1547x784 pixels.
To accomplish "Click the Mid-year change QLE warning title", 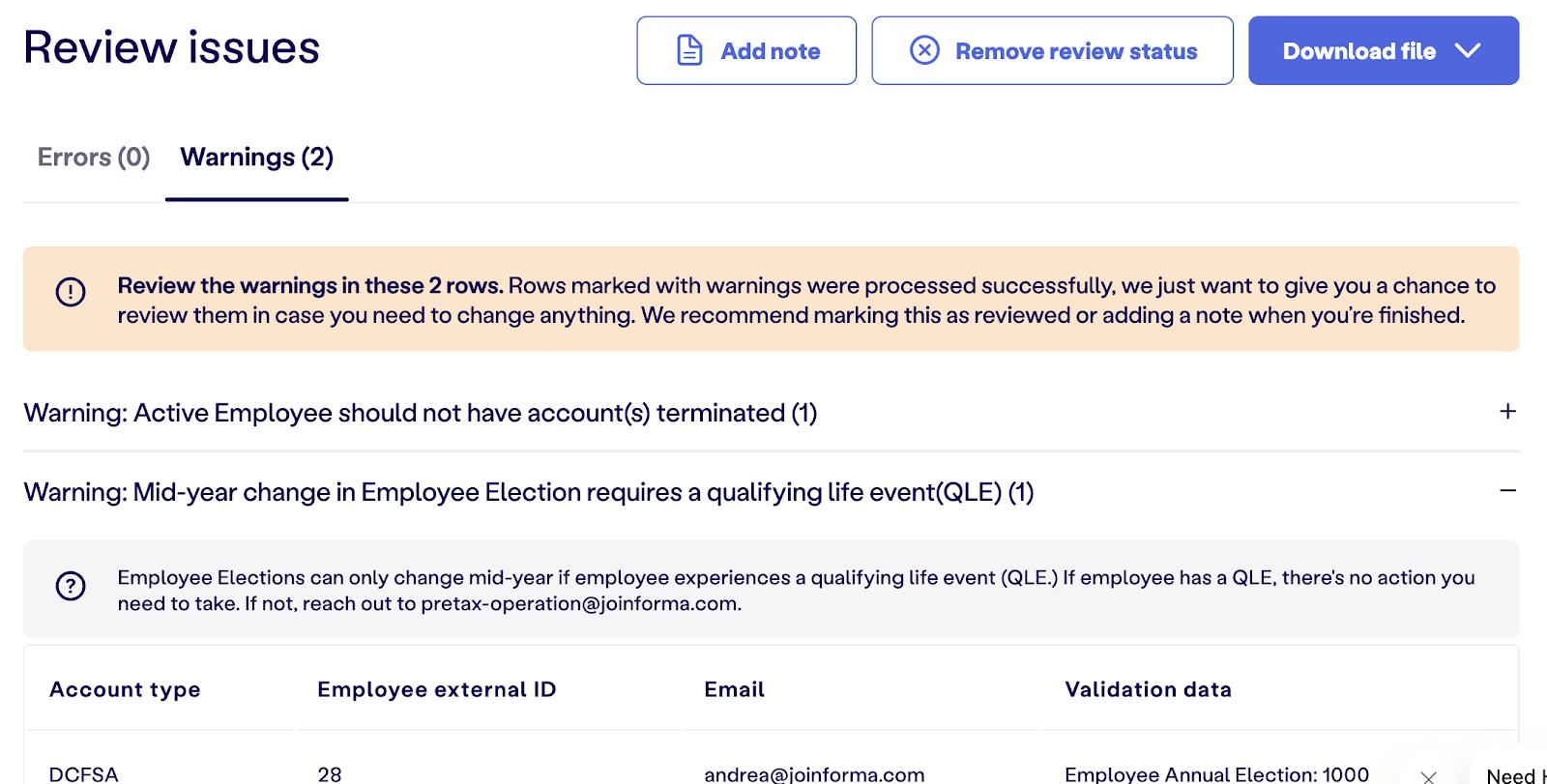I will (529, 492).
